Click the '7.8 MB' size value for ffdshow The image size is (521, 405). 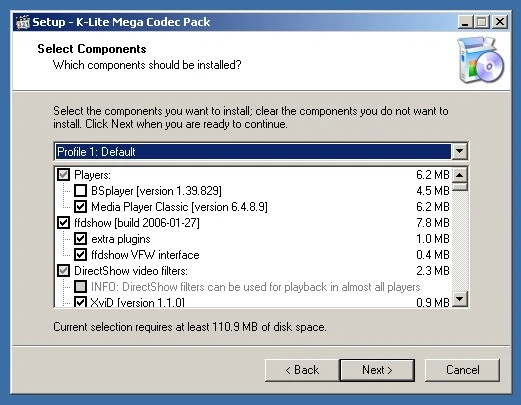coord(433,223)
